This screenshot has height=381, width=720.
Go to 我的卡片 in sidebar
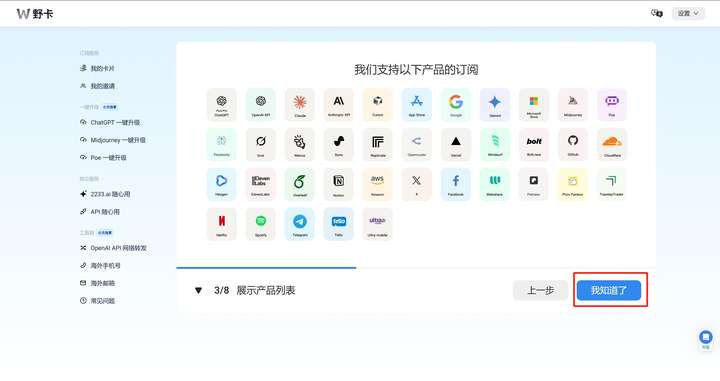coord(97,68)
